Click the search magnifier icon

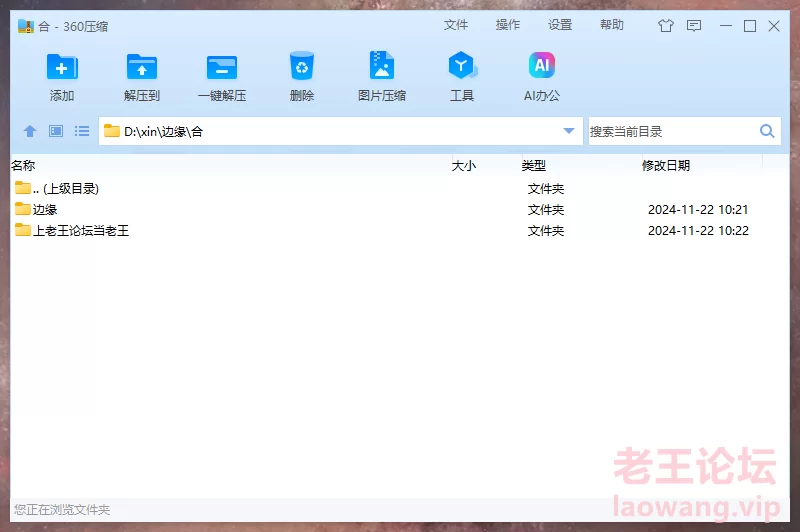pyautogui.click(x=767, y=131)
